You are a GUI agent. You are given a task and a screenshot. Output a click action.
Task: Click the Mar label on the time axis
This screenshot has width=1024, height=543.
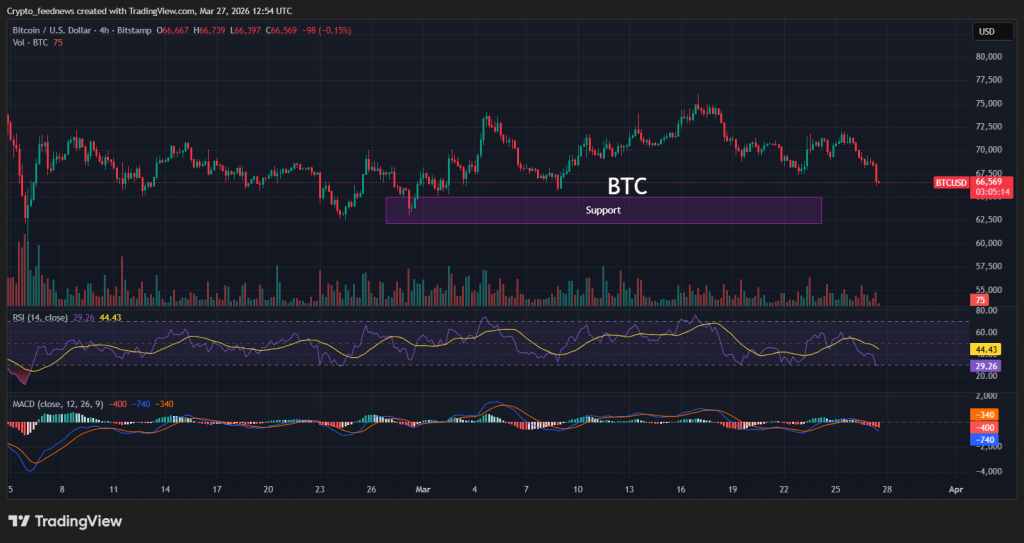[x=423, y=491]
